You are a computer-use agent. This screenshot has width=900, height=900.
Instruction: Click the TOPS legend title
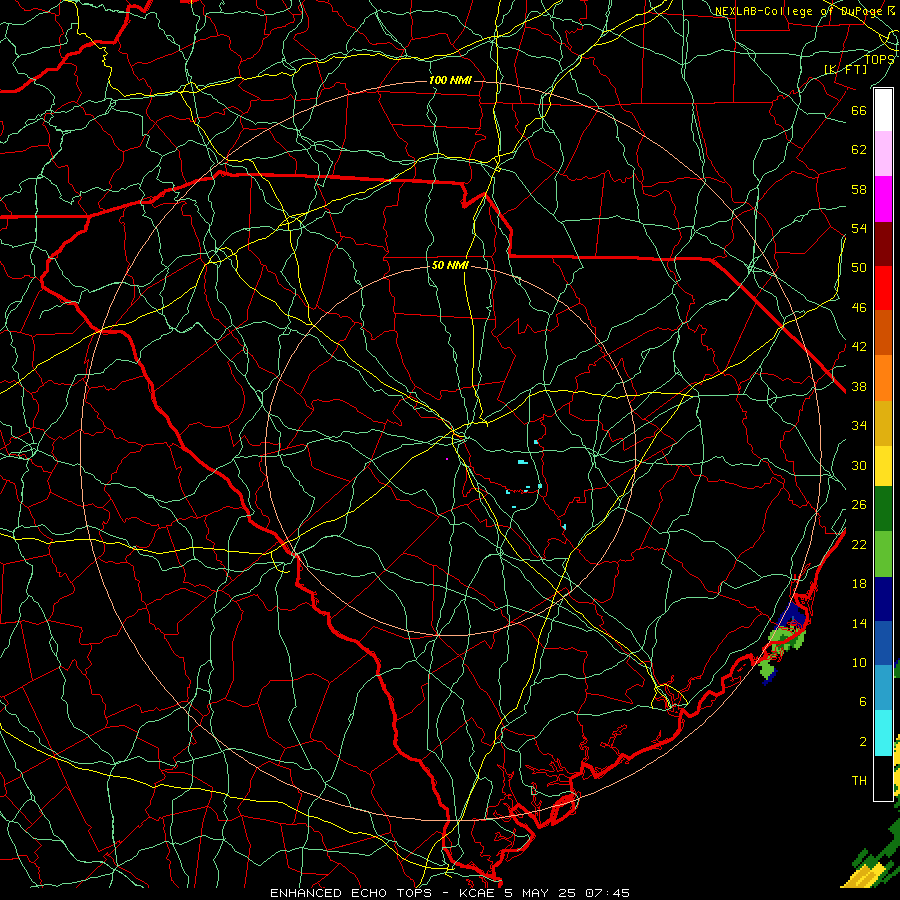(x=879, y=59)
